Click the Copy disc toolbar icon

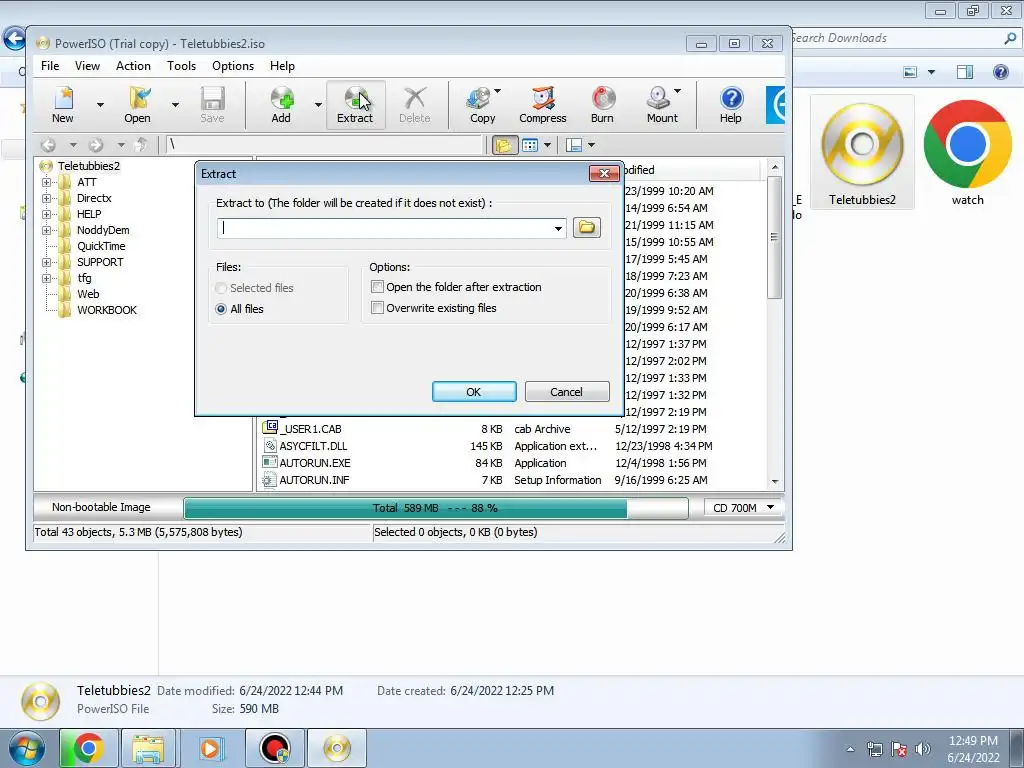tap(481, 104)
